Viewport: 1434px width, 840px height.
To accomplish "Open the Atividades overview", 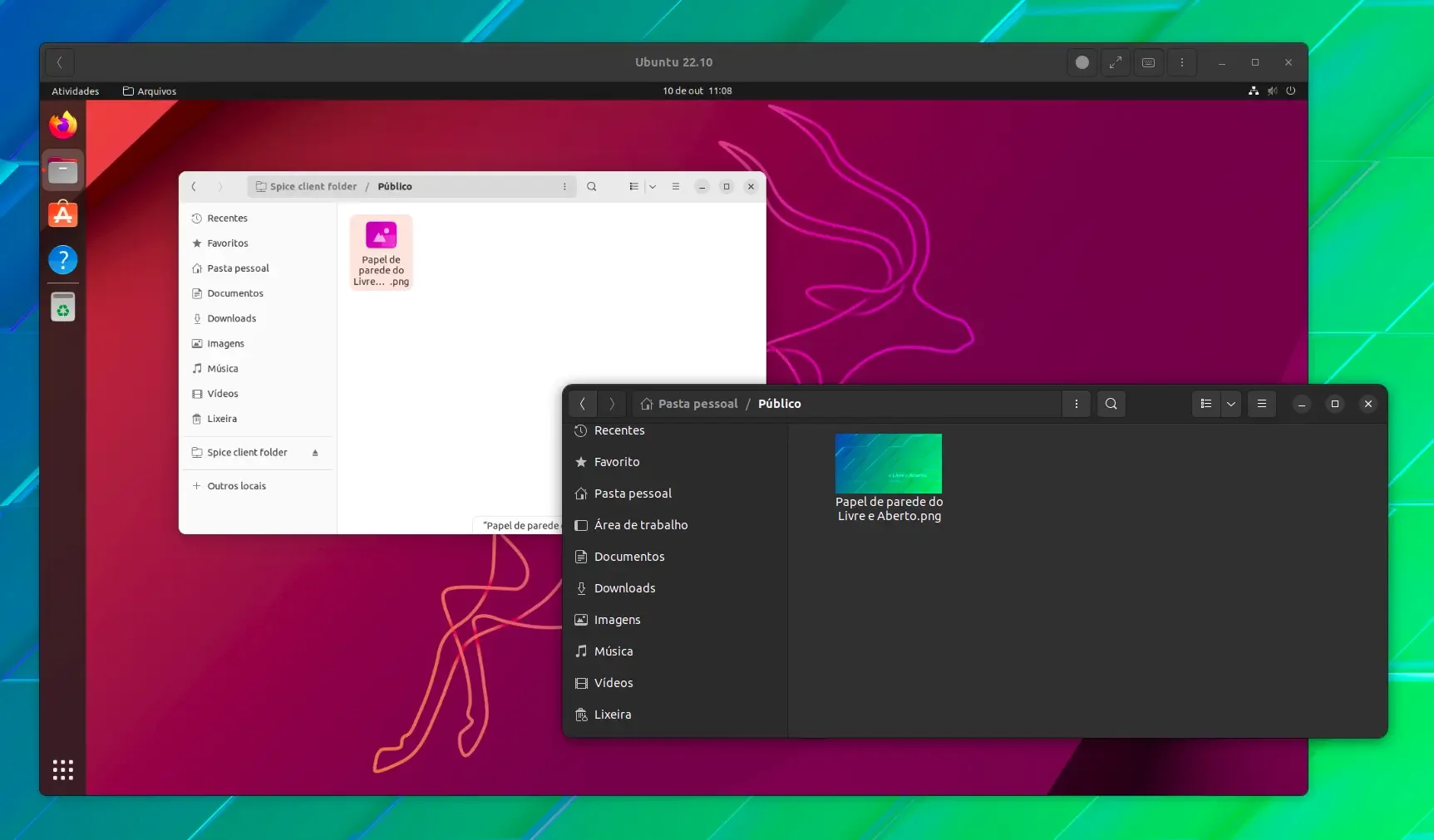I will pos(75,91).
